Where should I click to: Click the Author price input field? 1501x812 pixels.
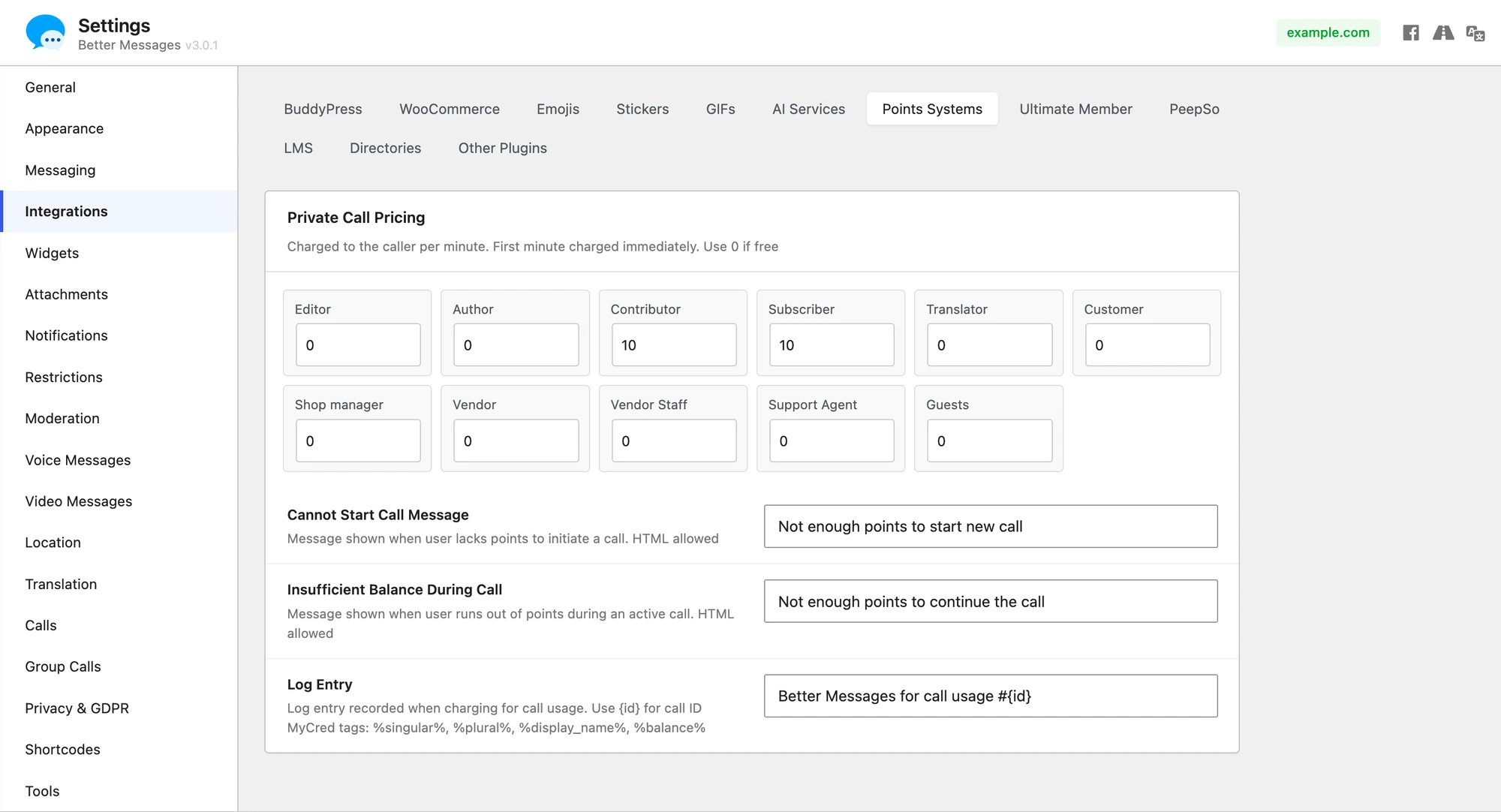pos(516,345)
